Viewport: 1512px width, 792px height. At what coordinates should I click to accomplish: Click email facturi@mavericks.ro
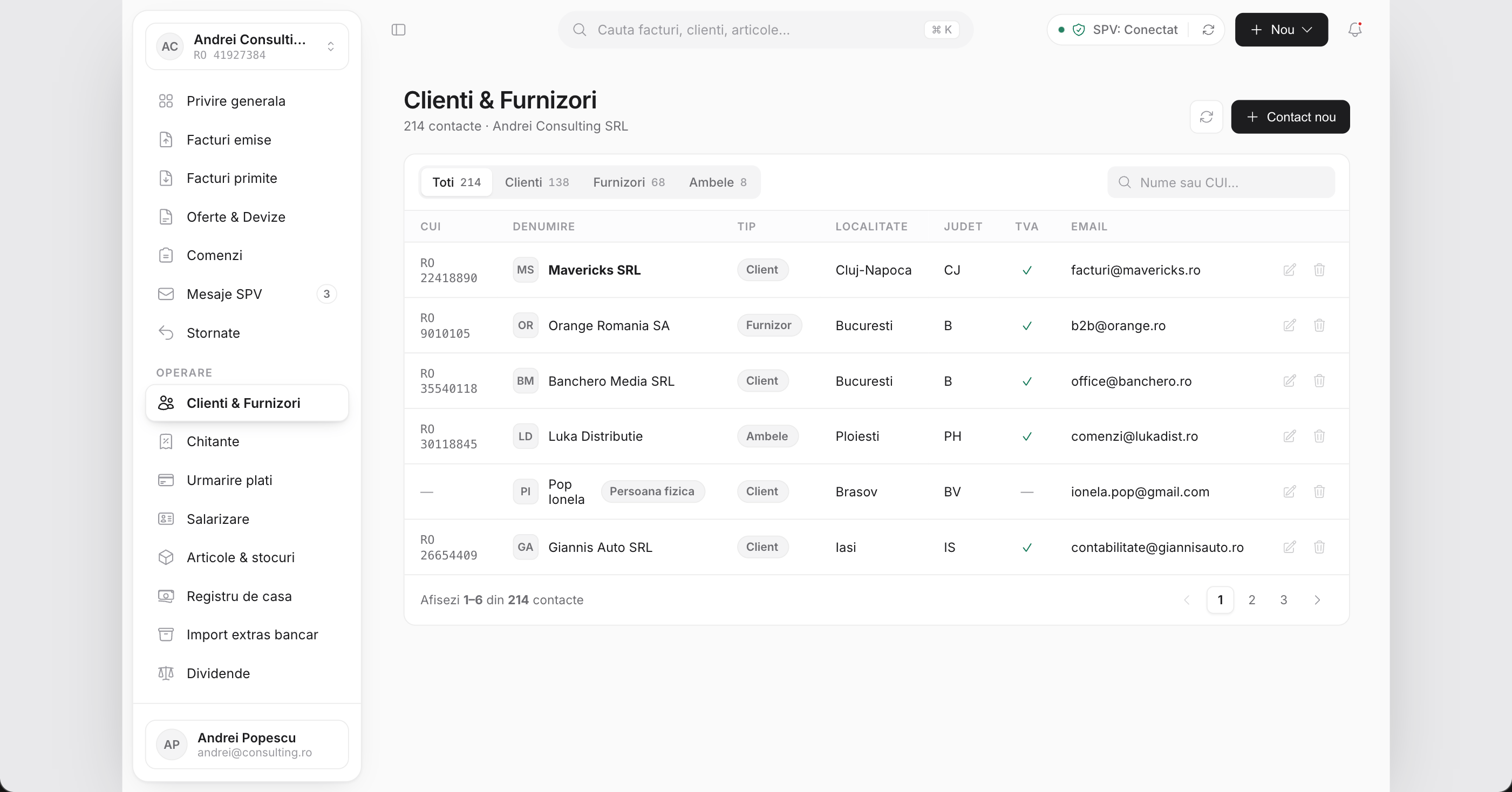1135,270
